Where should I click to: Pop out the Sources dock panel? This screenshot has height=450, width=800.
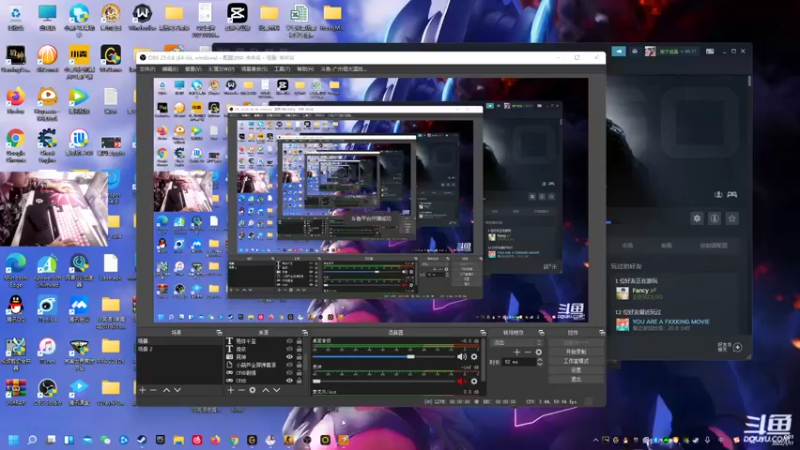coord(305,332)
